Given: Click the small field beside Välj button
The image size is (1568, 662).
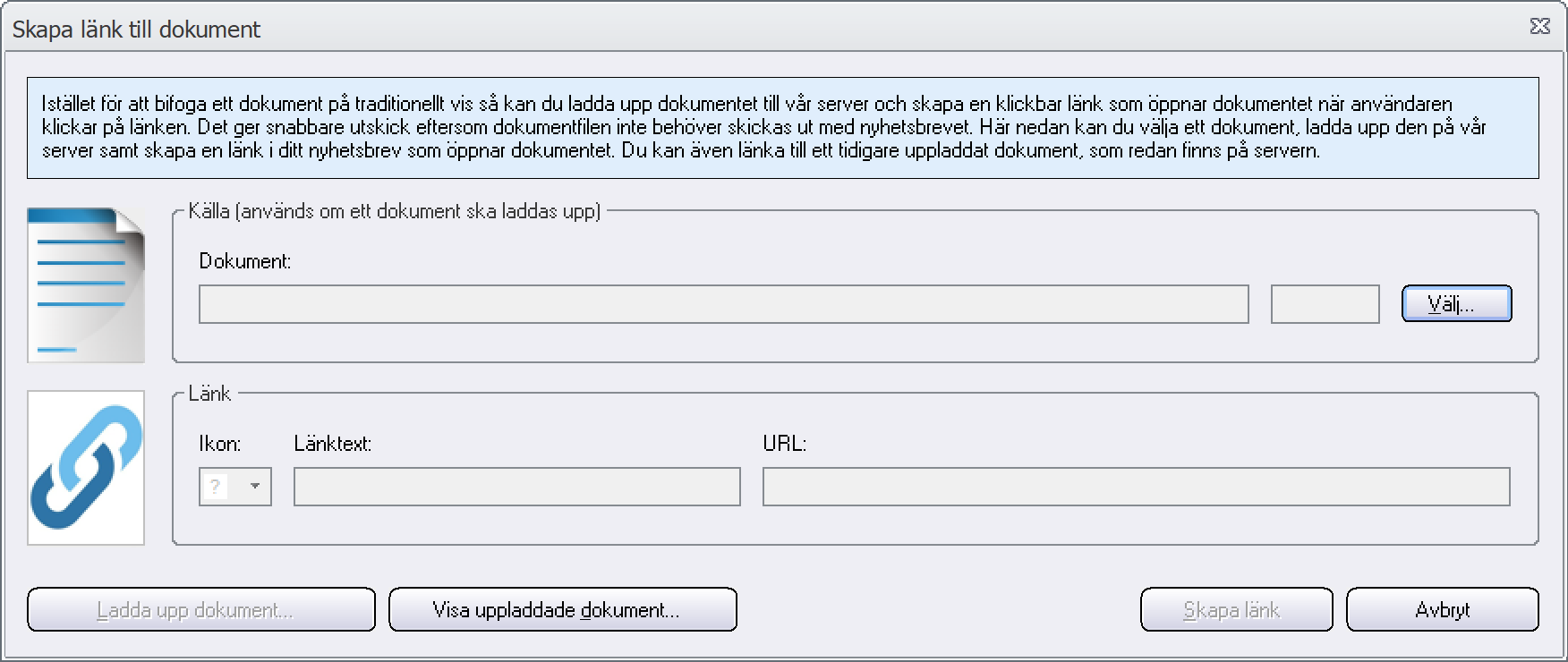Looking at the screenshot, I should (x=1325, y=304).
